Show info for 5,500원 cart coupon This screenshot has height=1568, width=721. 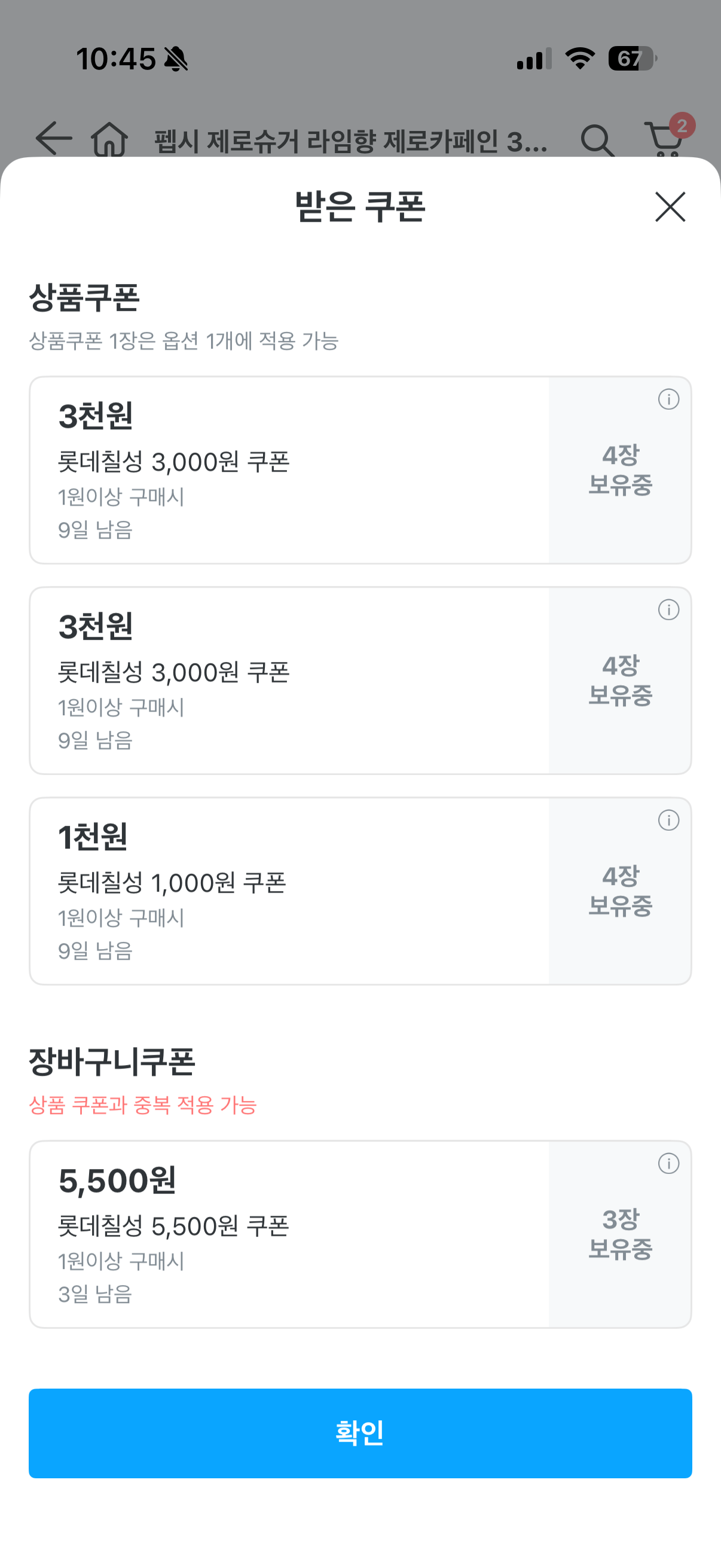tap(668, 1164)
